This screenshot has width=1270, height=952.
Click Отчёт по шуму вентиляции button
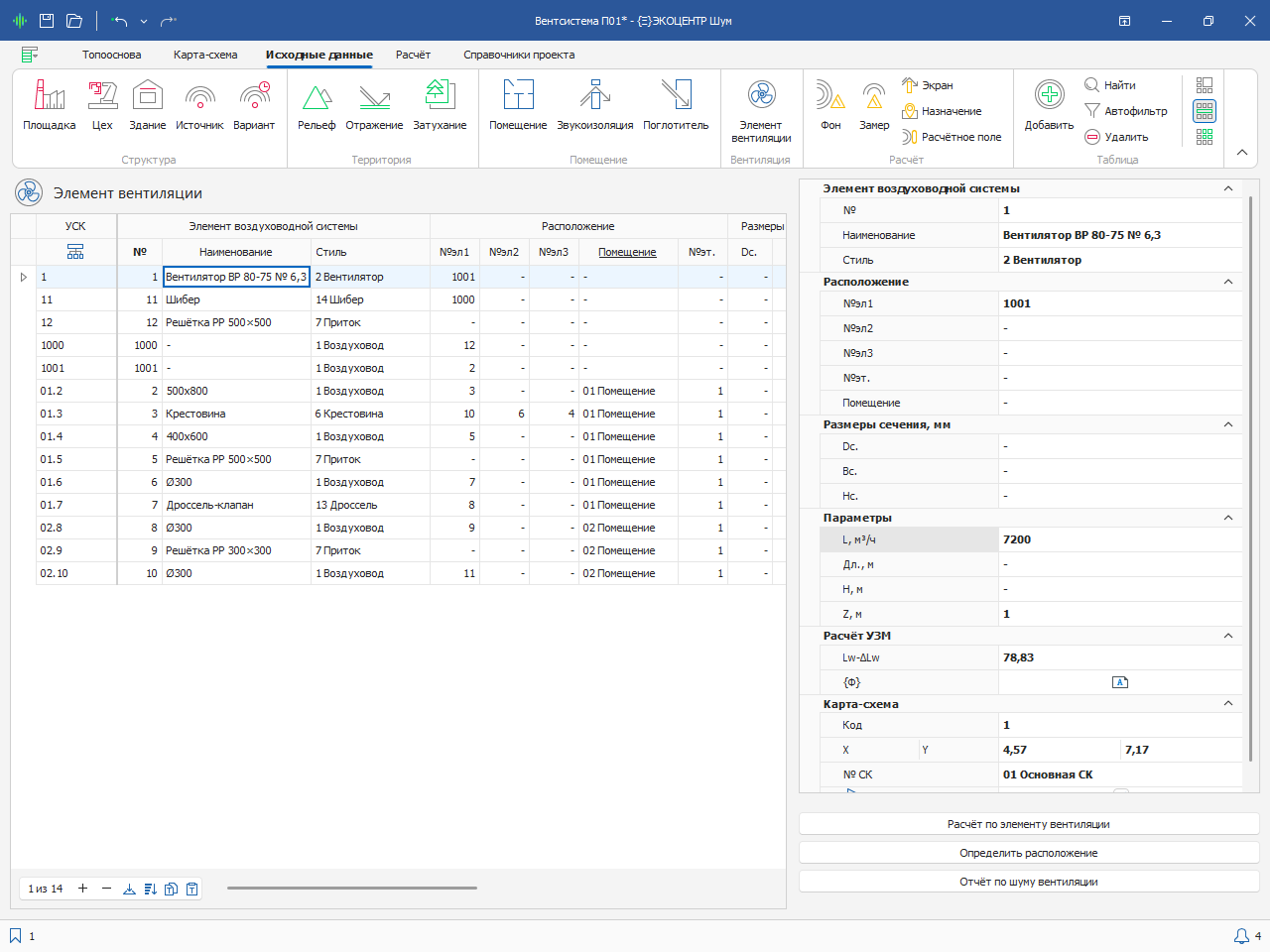click(1028, 882)
